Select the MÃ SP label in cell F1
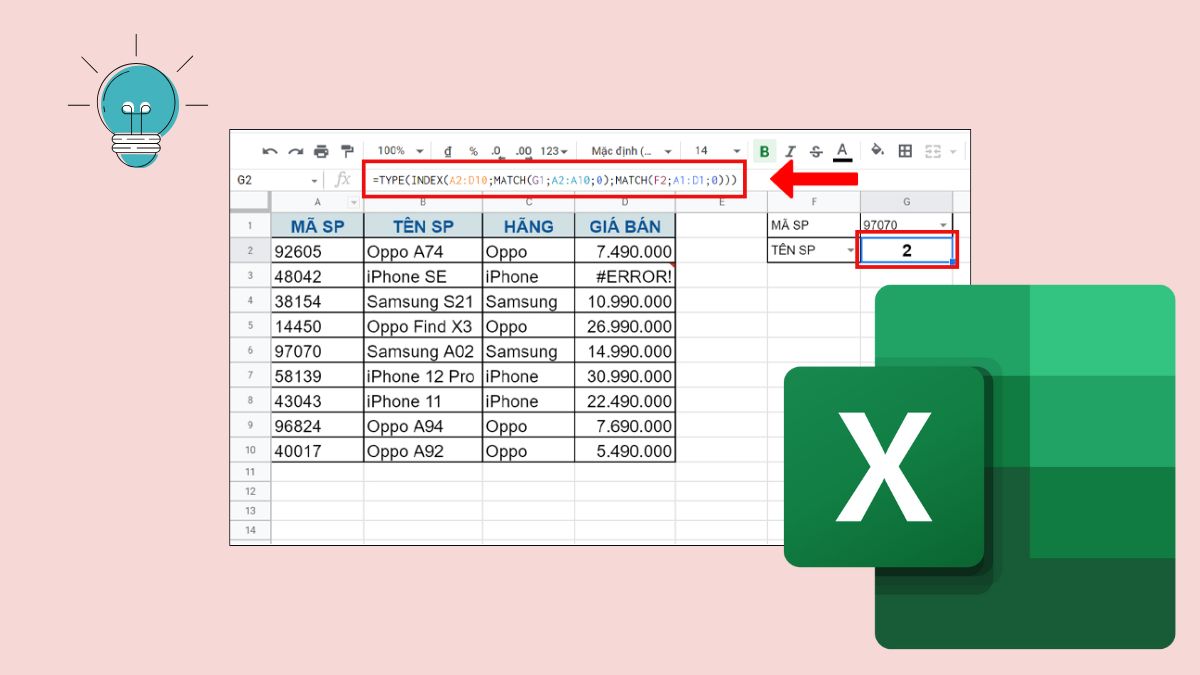Screen dimensions: 1200x675 [813, 225]
